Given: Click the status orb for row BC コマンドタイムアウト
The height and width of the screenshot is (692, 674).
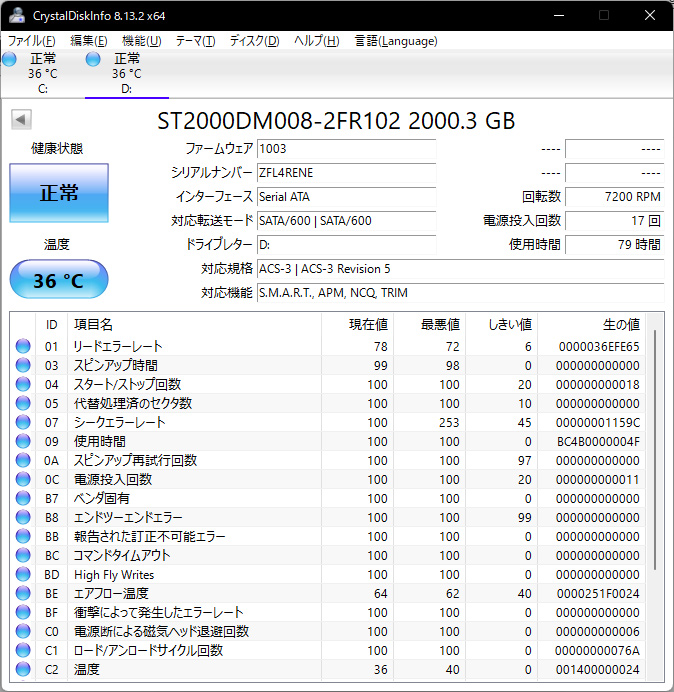Looking at the screenshot, I should [x=23, y=555].
